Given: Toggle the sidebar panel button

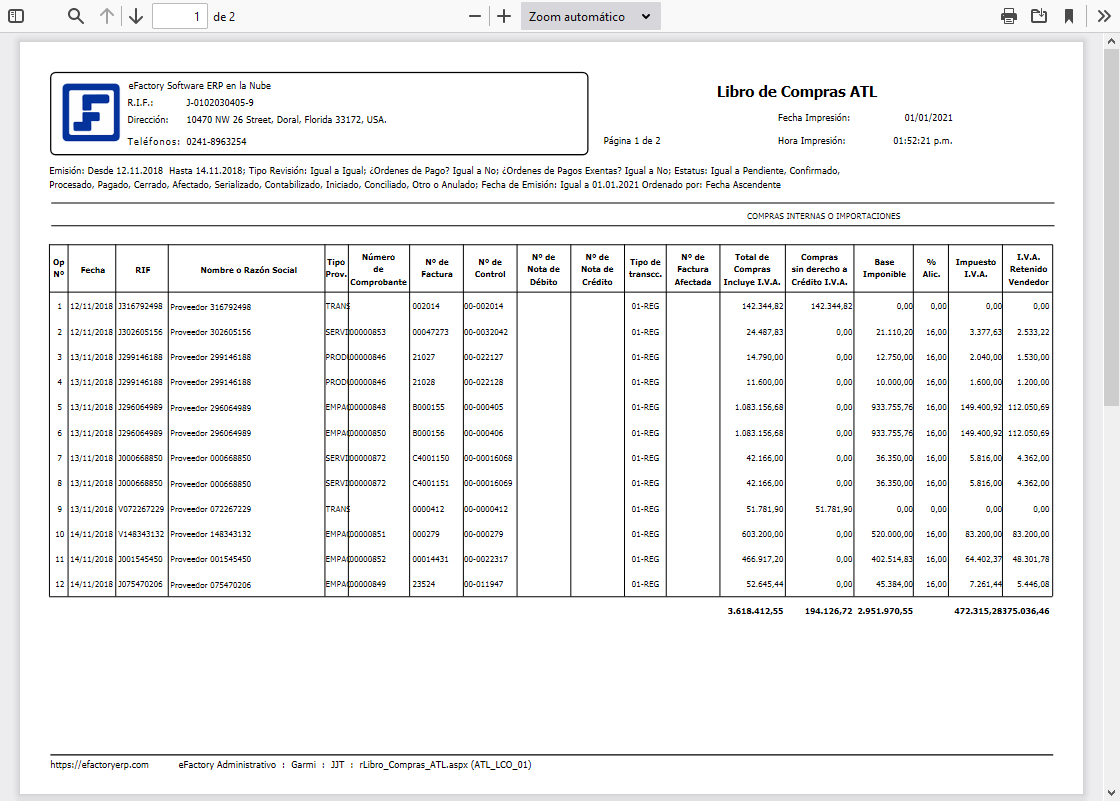Looking at the screenshot, I should pyautogui.click(x=15, y=16).
